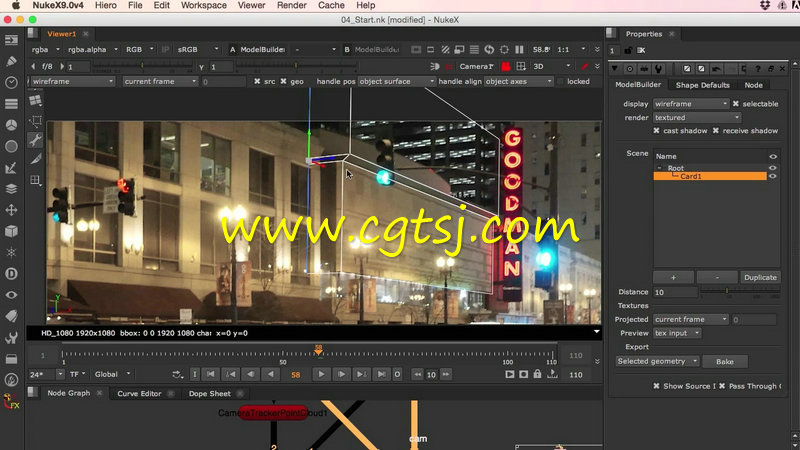Open the Cache menu

coord(331,6)
